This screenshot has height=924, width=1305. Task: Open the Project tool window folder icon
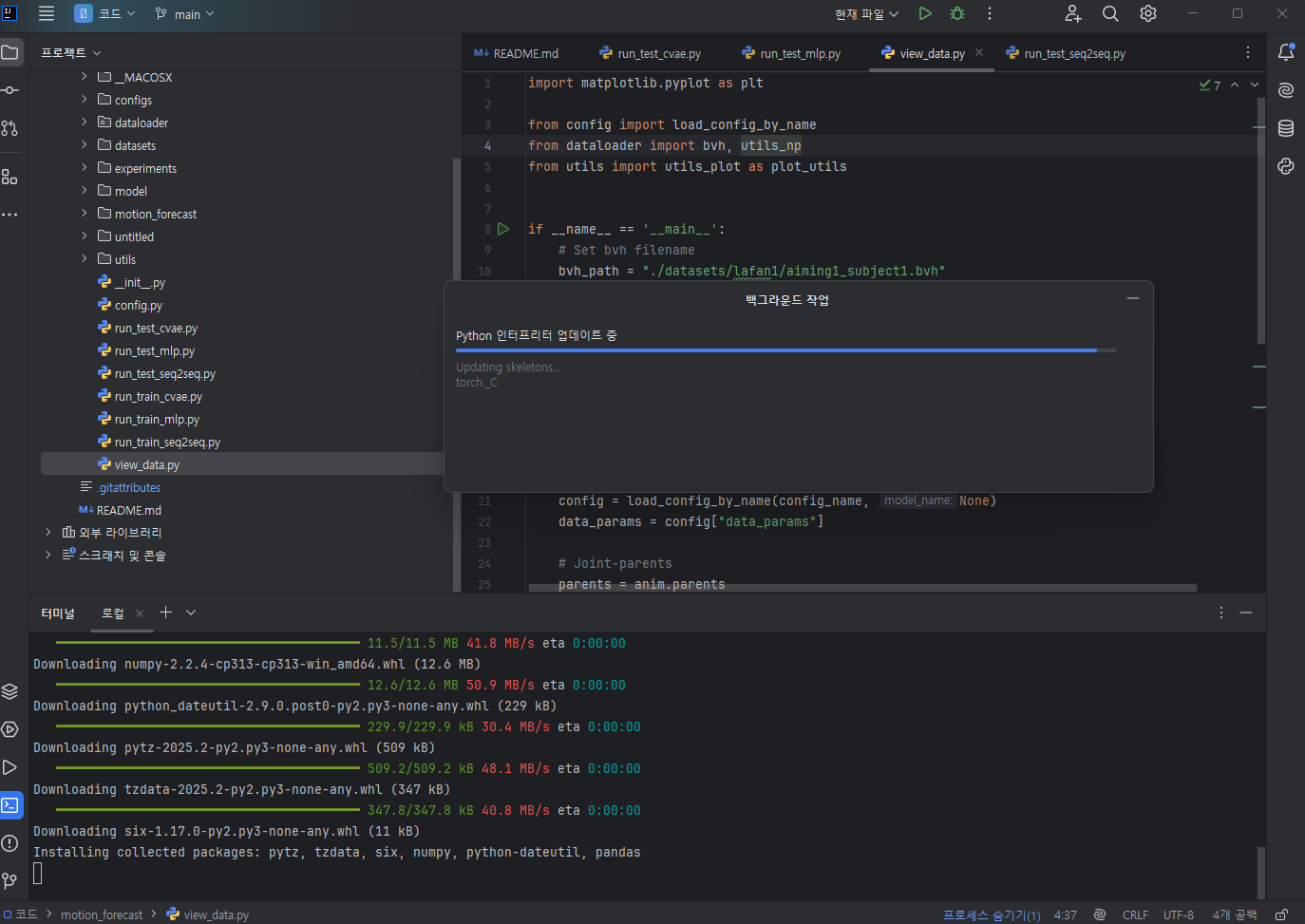tap(10, 52)
